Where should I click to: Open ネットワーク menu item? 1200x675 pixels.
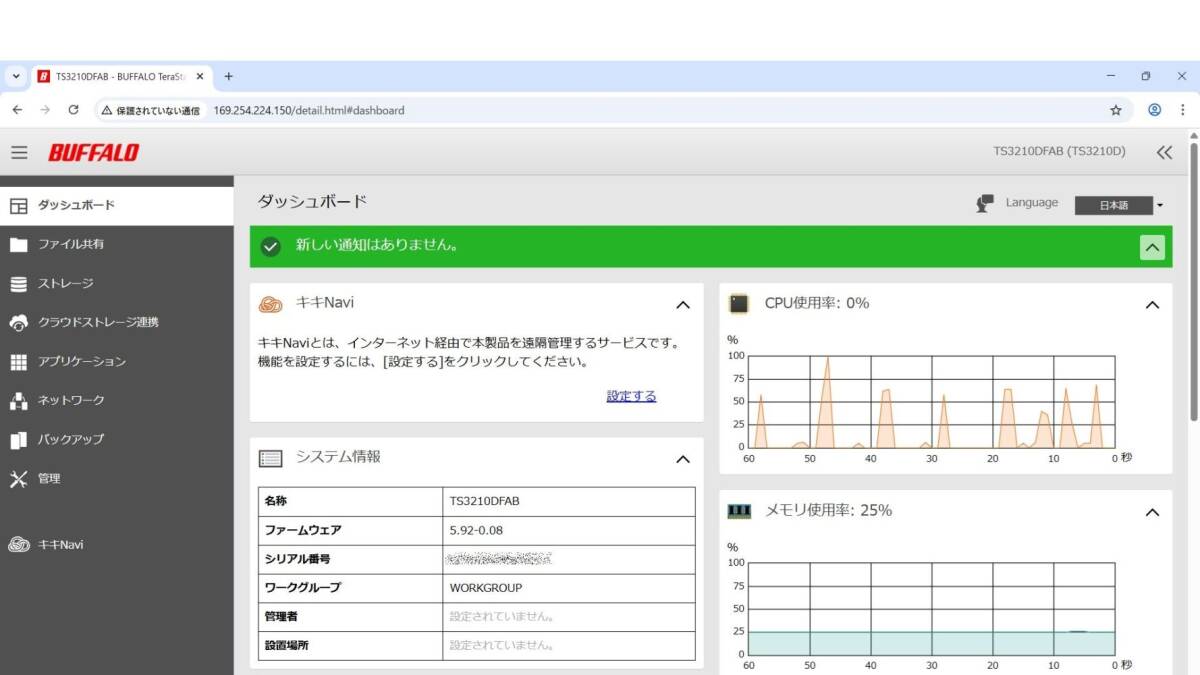click(117, 400)
